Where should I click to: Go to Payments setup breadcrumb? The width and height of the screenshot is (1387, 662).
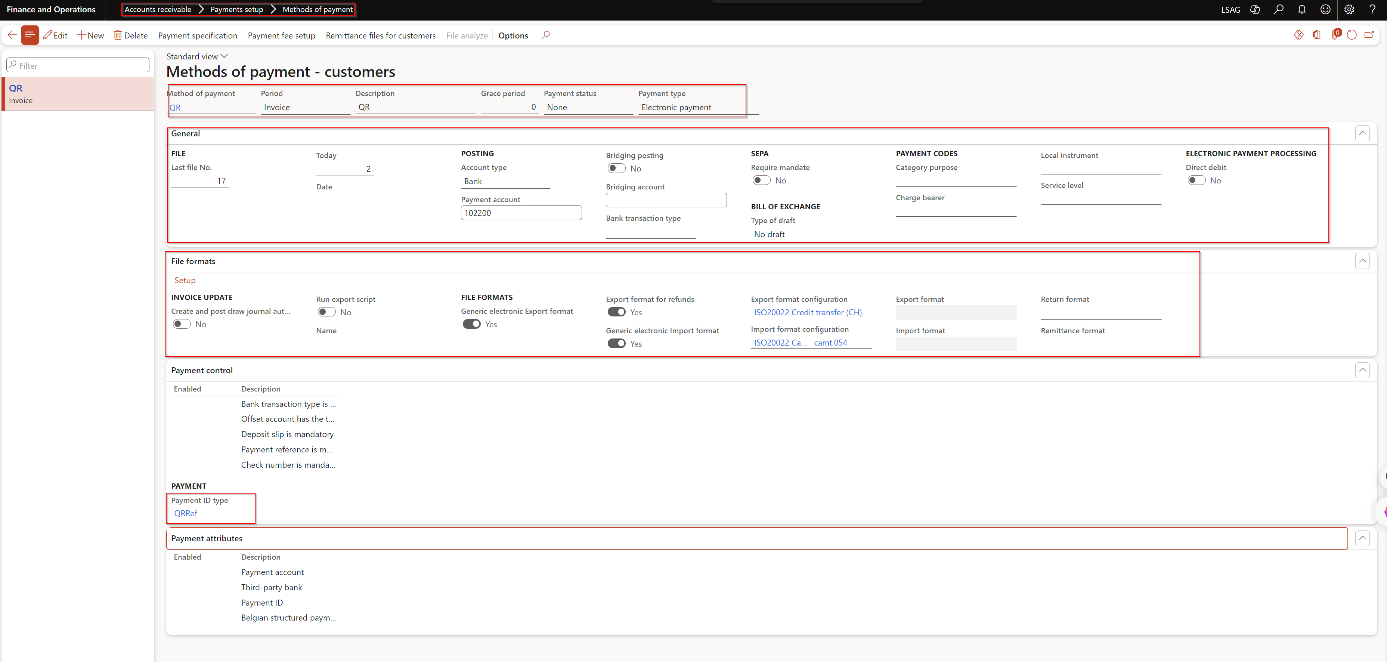[237, 9]
